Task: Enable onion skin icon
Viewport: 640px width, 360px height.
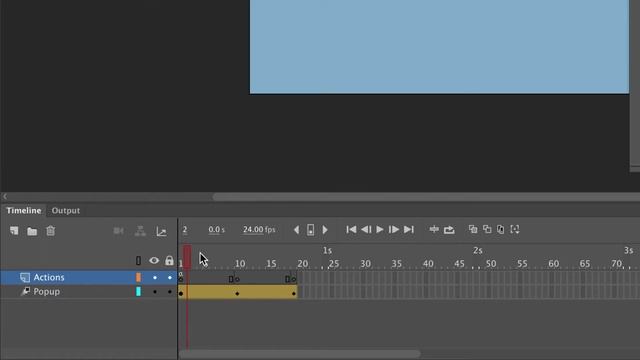Action: point(473,229)
